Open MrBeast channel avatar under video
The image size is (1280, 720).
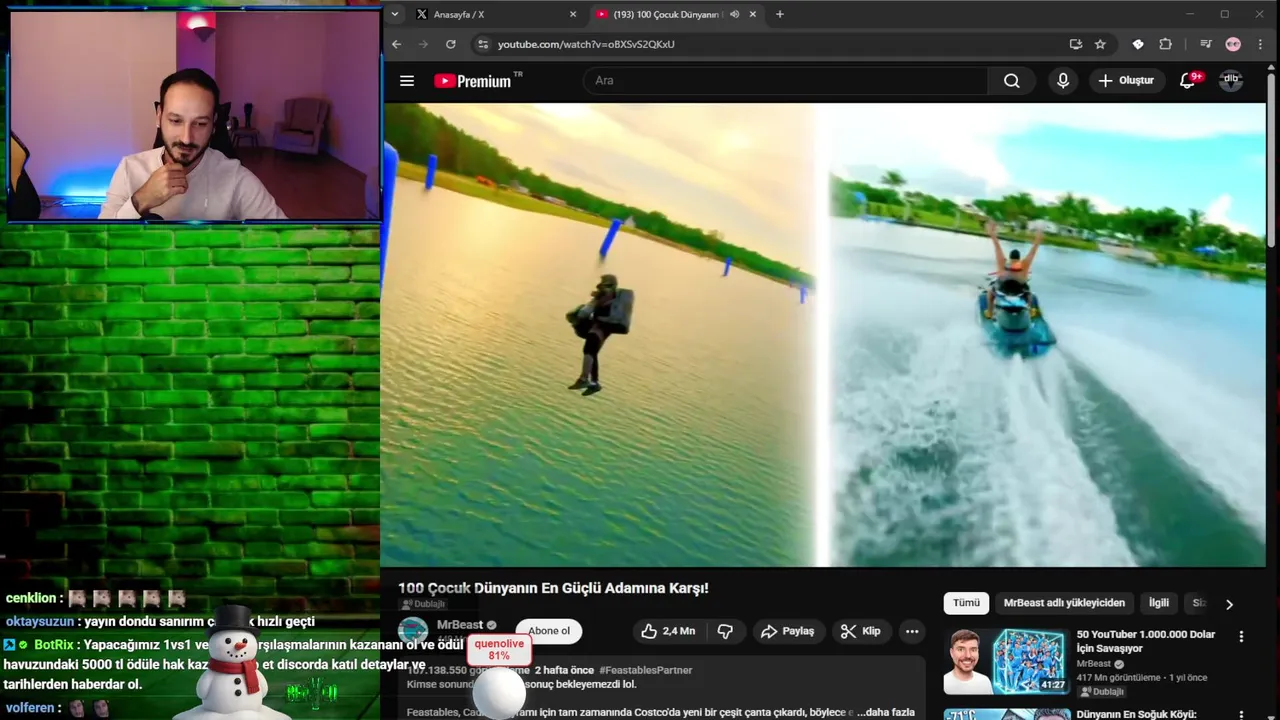click(x=413, y=631)
